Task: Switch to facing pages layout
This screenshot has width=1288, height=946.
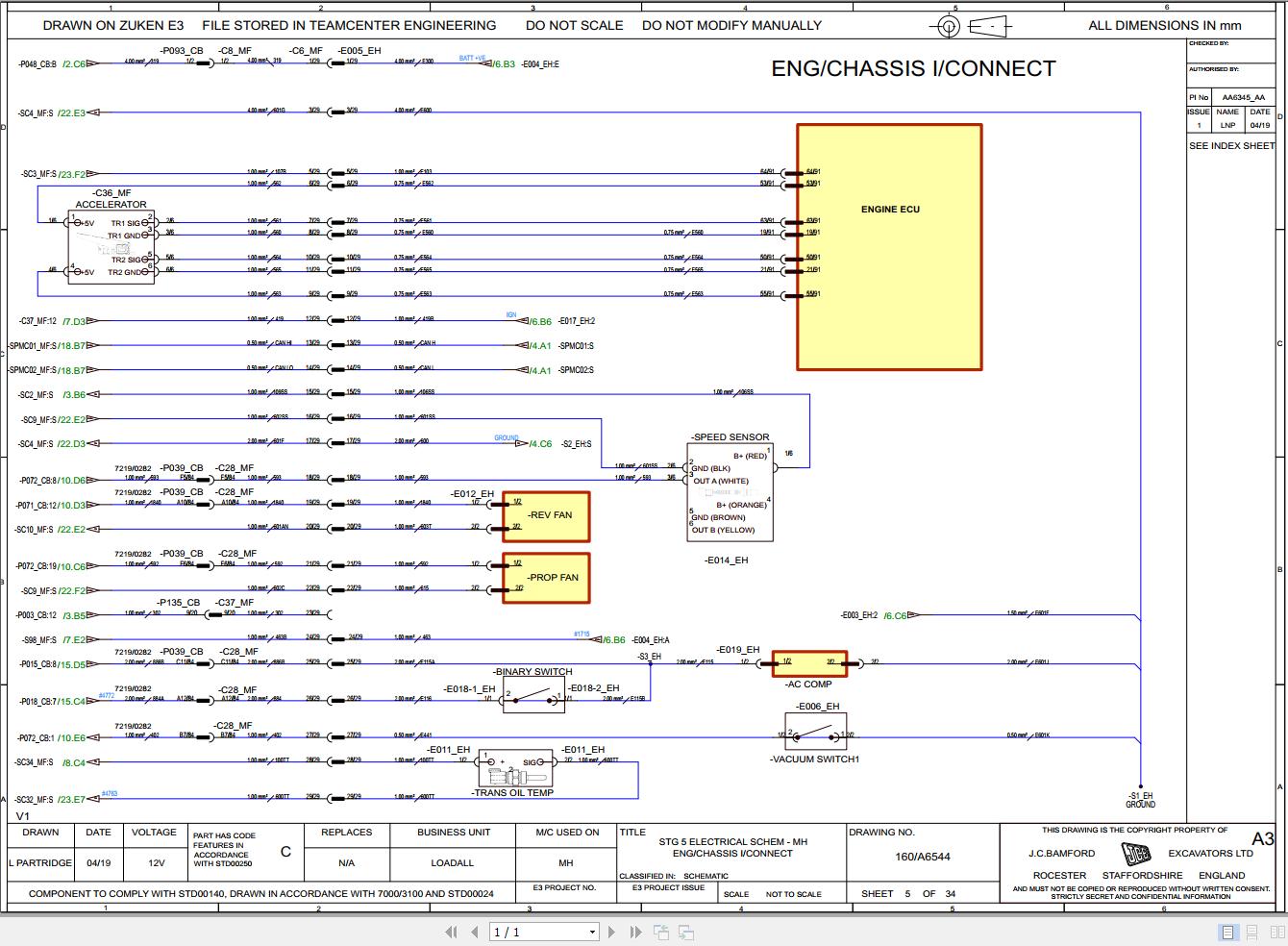Action: pos(1276,932)
